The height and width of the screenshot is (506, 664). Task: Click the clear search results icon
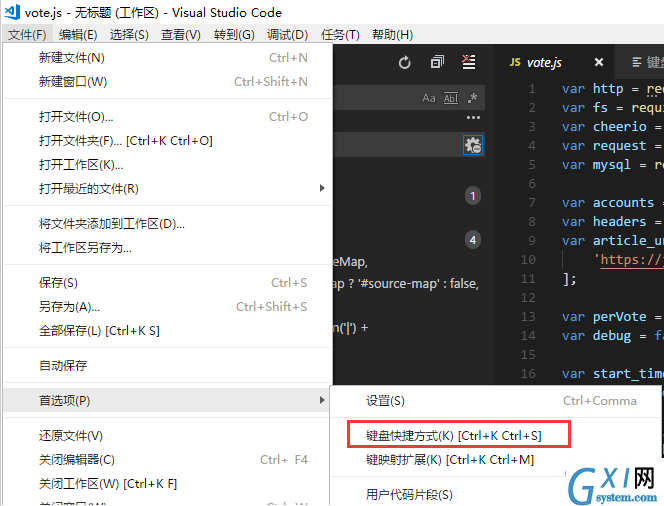468,62
